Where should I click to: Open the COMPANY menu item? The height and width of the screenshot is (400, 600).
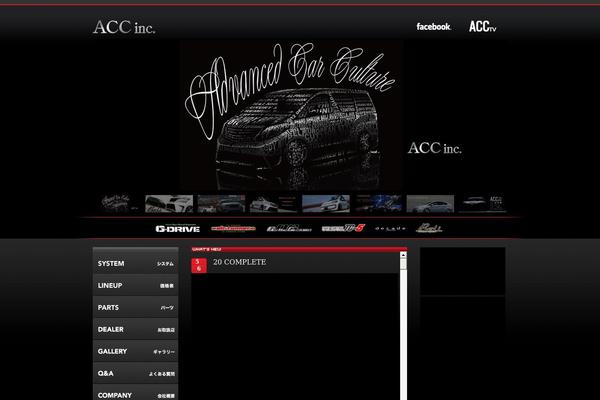[x=135, y=393]
